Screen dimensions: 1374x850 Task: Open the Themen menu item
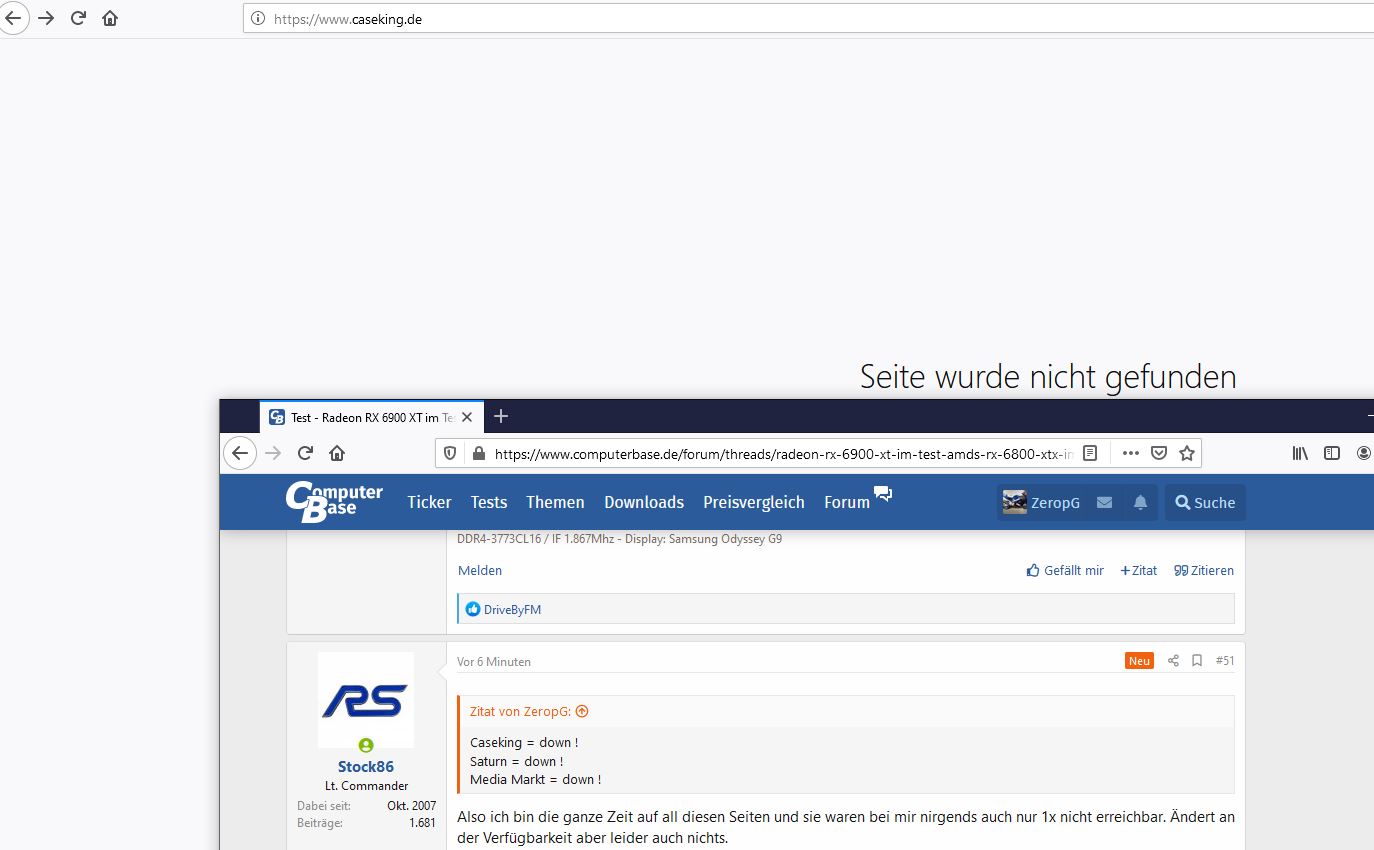tap(555, 502)
